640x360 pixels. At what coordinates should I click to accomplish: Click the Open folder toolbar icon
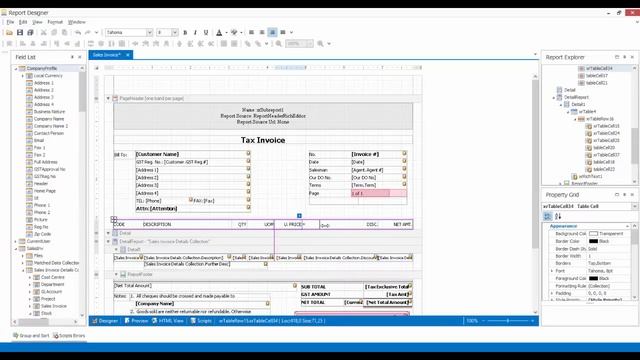tap(9, 32)
